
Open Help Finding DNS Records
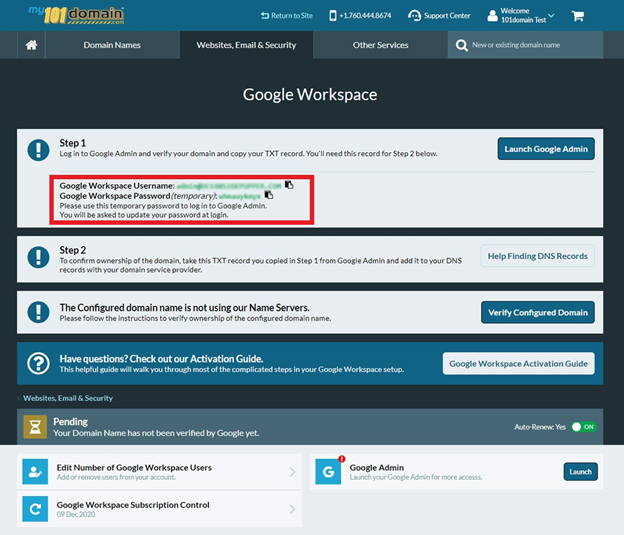coord(537,256)
